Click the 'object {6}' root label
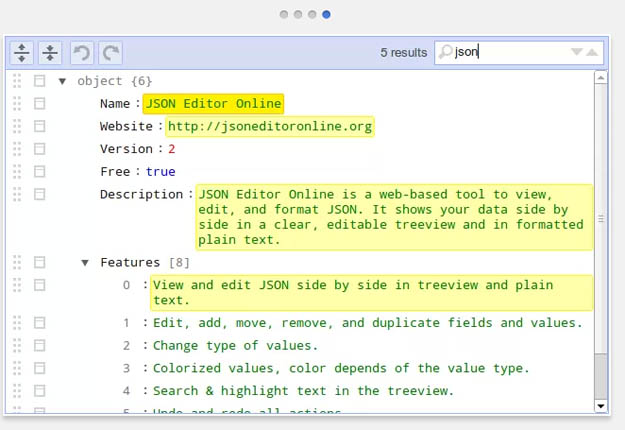625x430 pixels. pos(114,81)
